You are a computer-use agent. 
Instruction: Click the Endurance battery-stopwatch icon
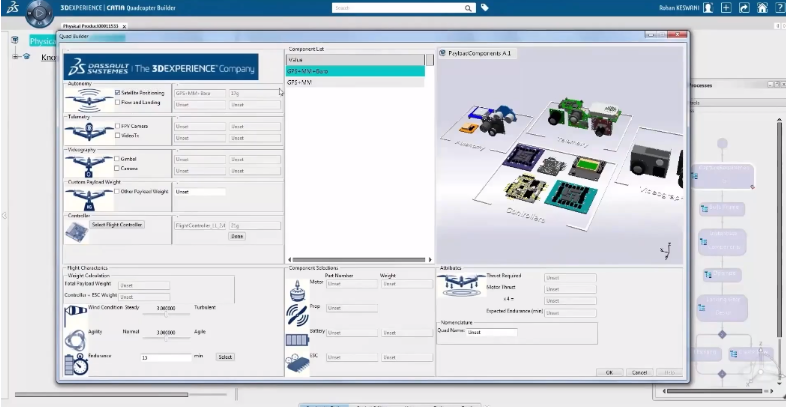coord(76,364)
